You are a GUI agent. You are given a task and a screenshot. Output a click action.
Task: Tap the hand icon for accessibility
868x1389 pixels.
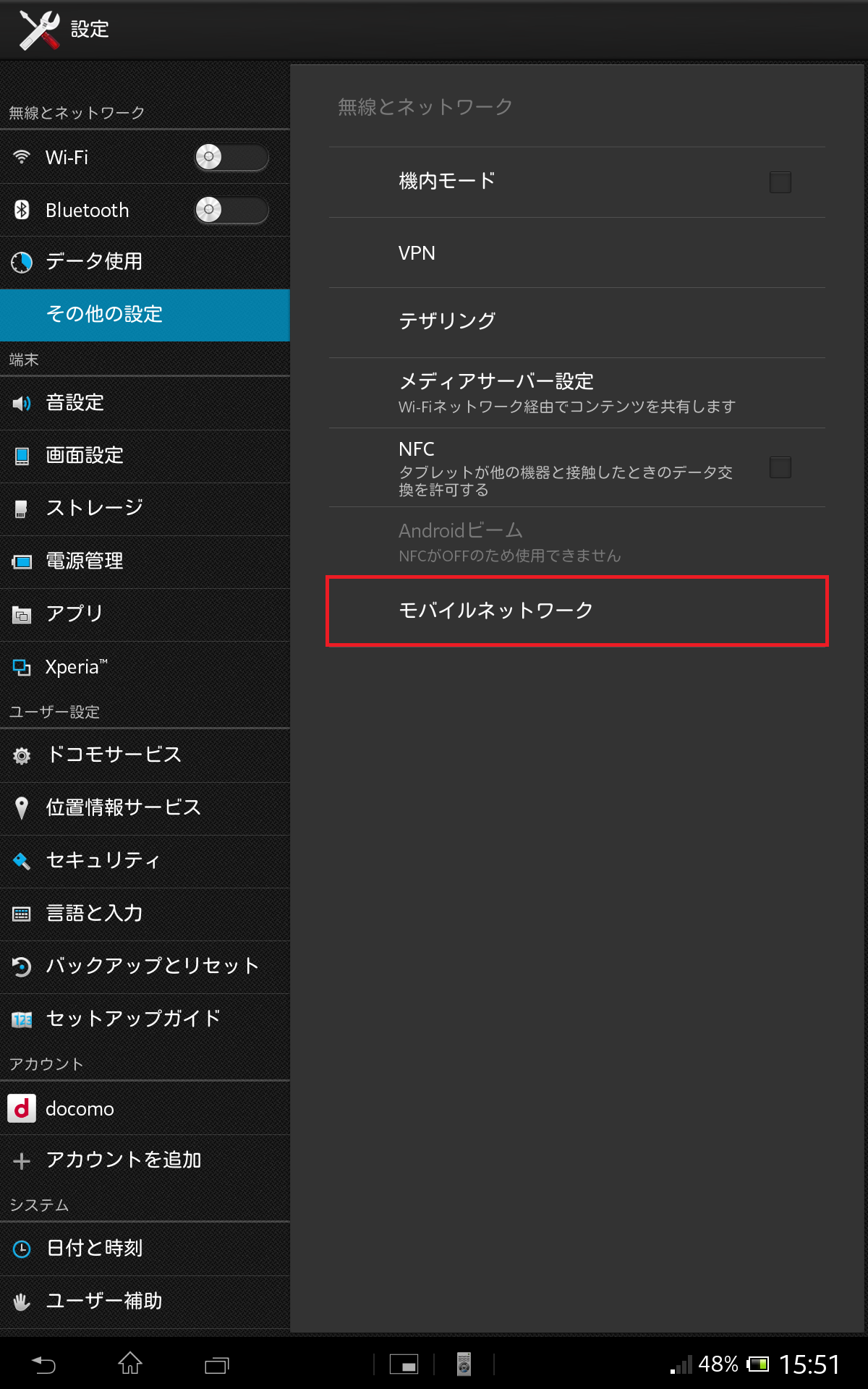[x=22, y=1302]
